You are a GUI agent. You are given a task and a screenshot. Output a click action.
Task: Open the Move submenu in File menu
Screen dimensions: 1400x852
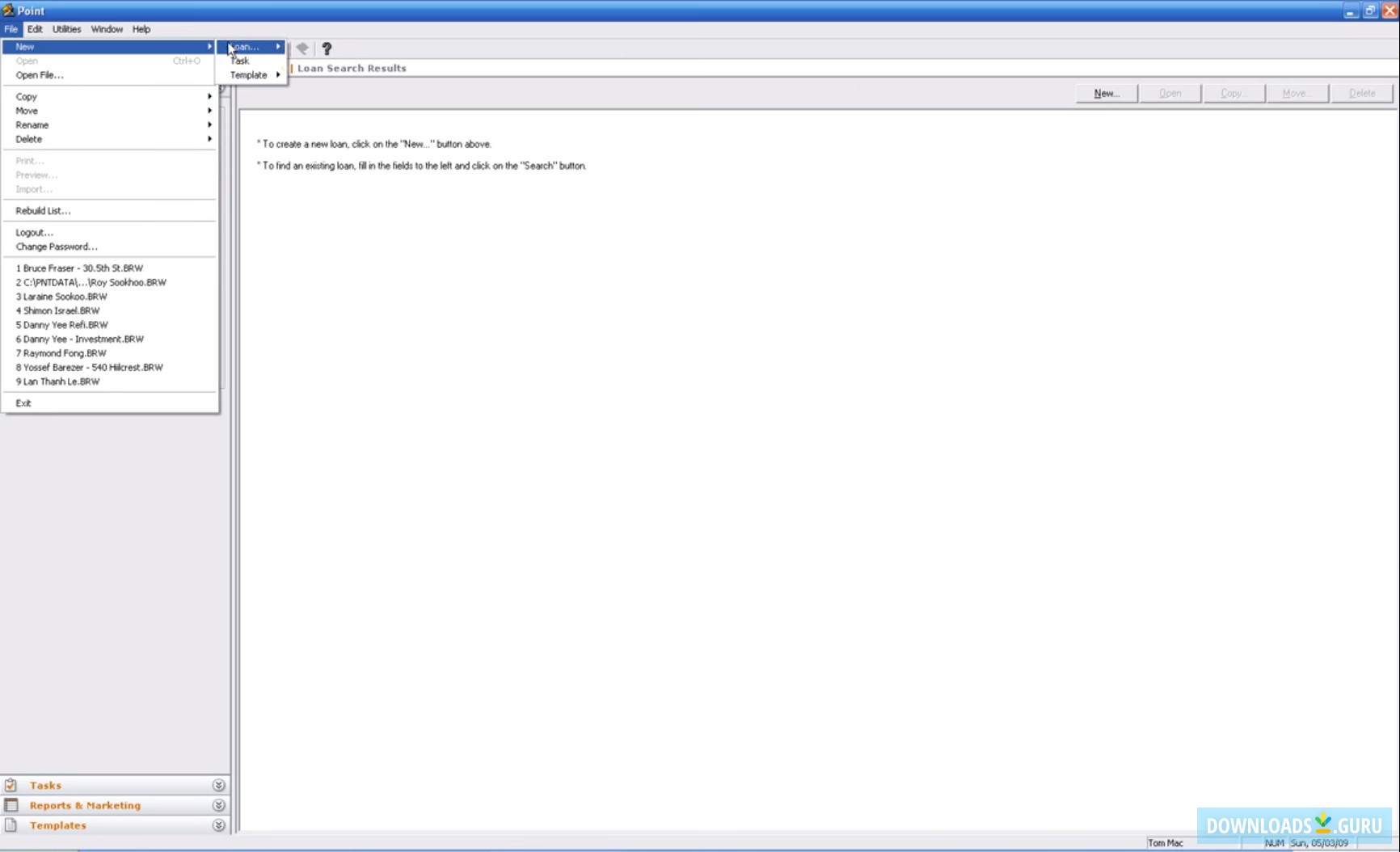[x=110, y=111]
